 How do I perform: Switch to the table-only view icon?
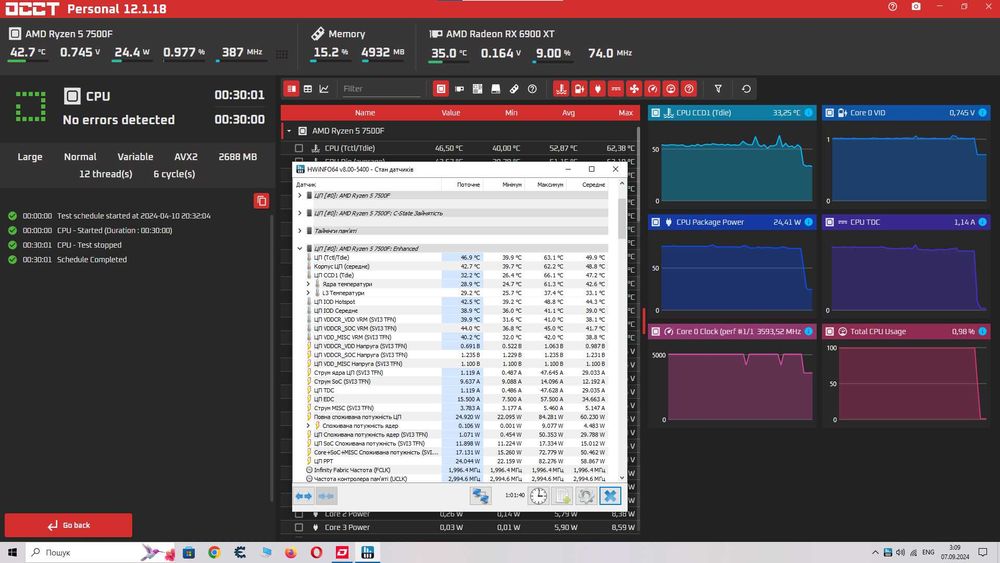pyautogui.click(x=308, y=89)
